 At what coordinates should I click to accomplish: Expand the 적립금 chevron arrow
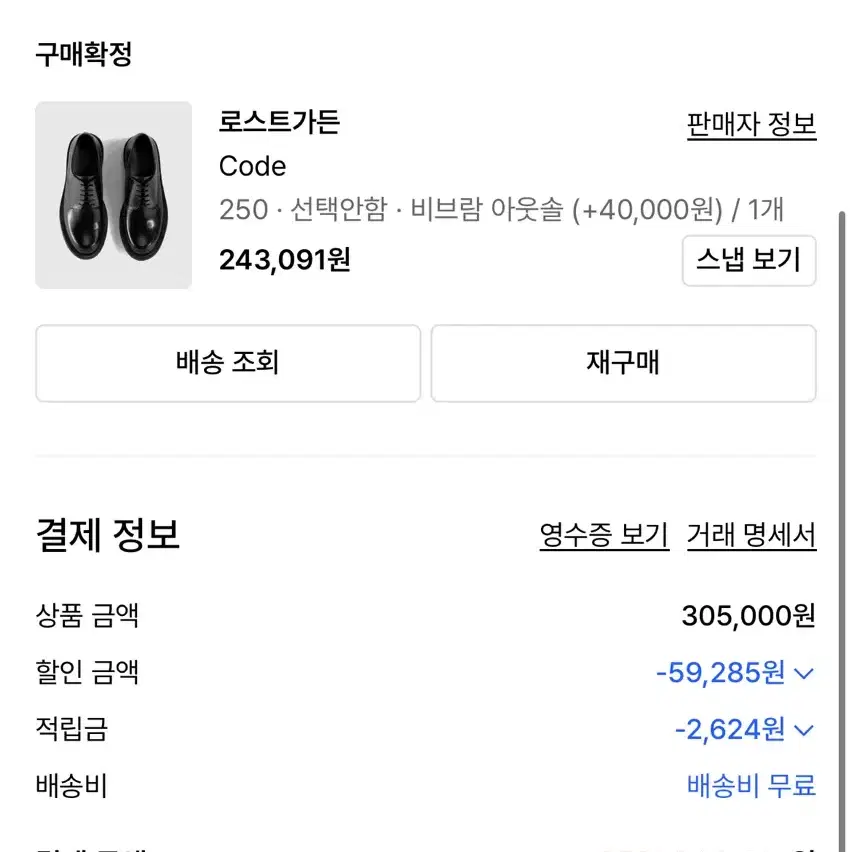(x=804, y=730)
